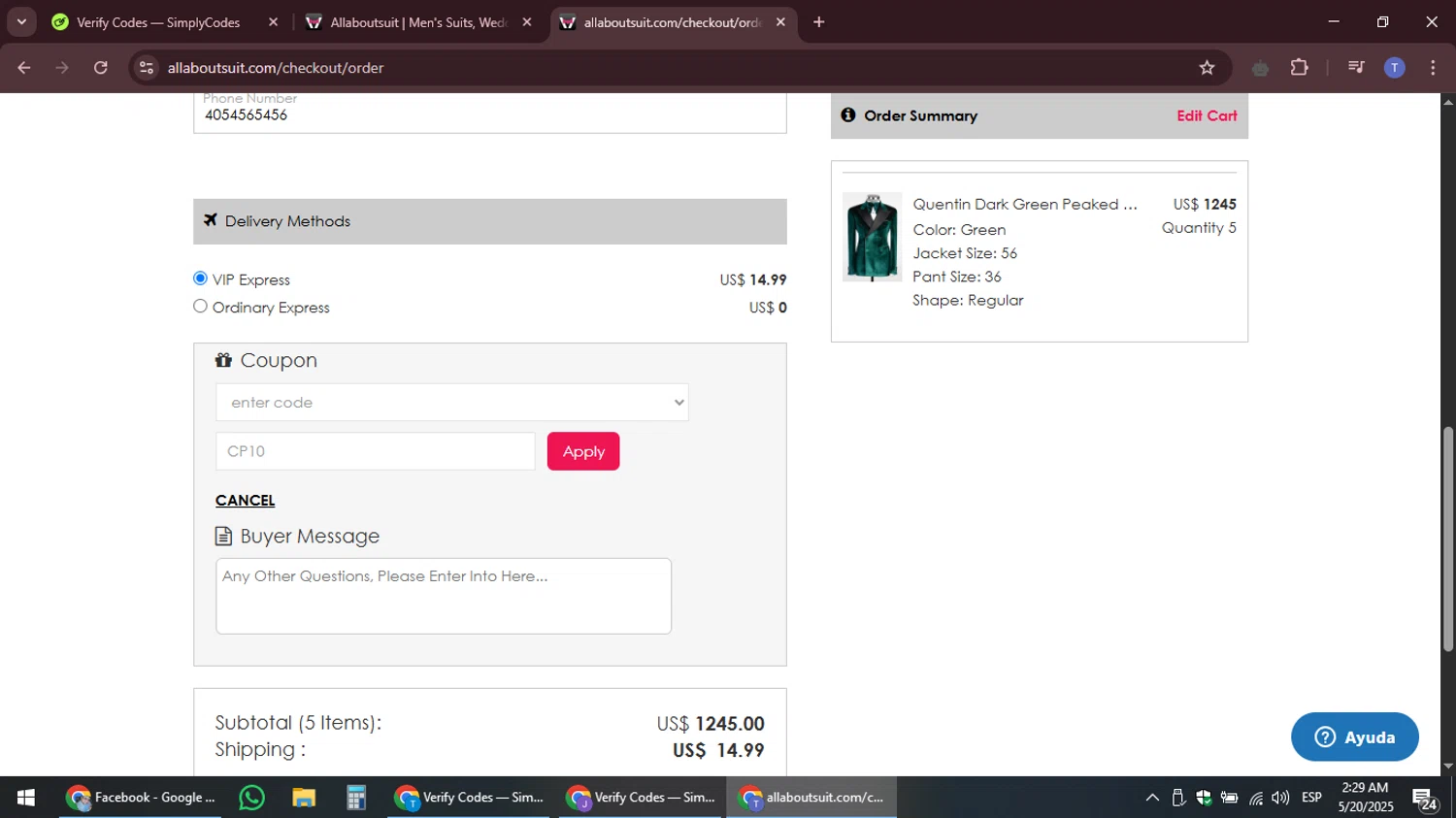Open allaboutsuit.com taskbar window
Screen dimensions: 1456x818
[811, 798]
